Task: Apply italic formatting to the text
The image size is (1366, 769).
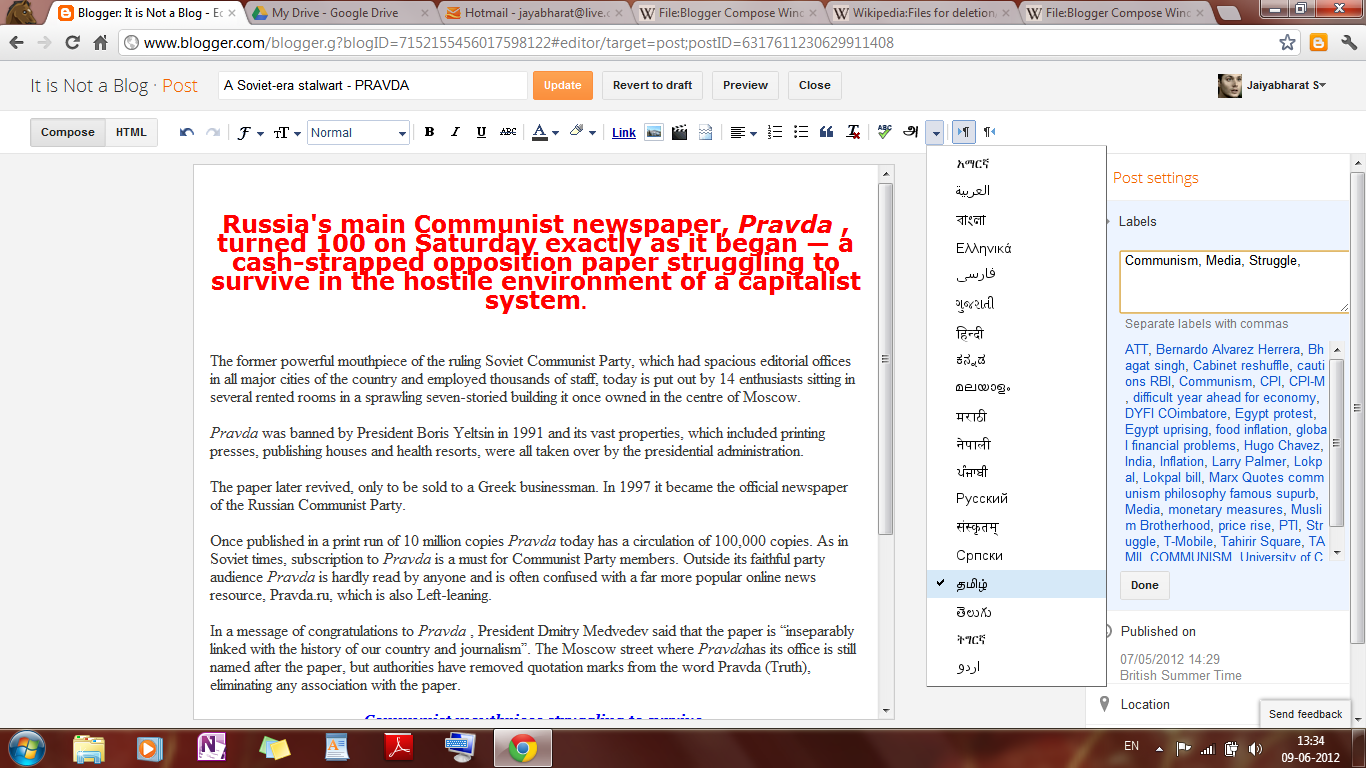Action: [x=455, y=132]
